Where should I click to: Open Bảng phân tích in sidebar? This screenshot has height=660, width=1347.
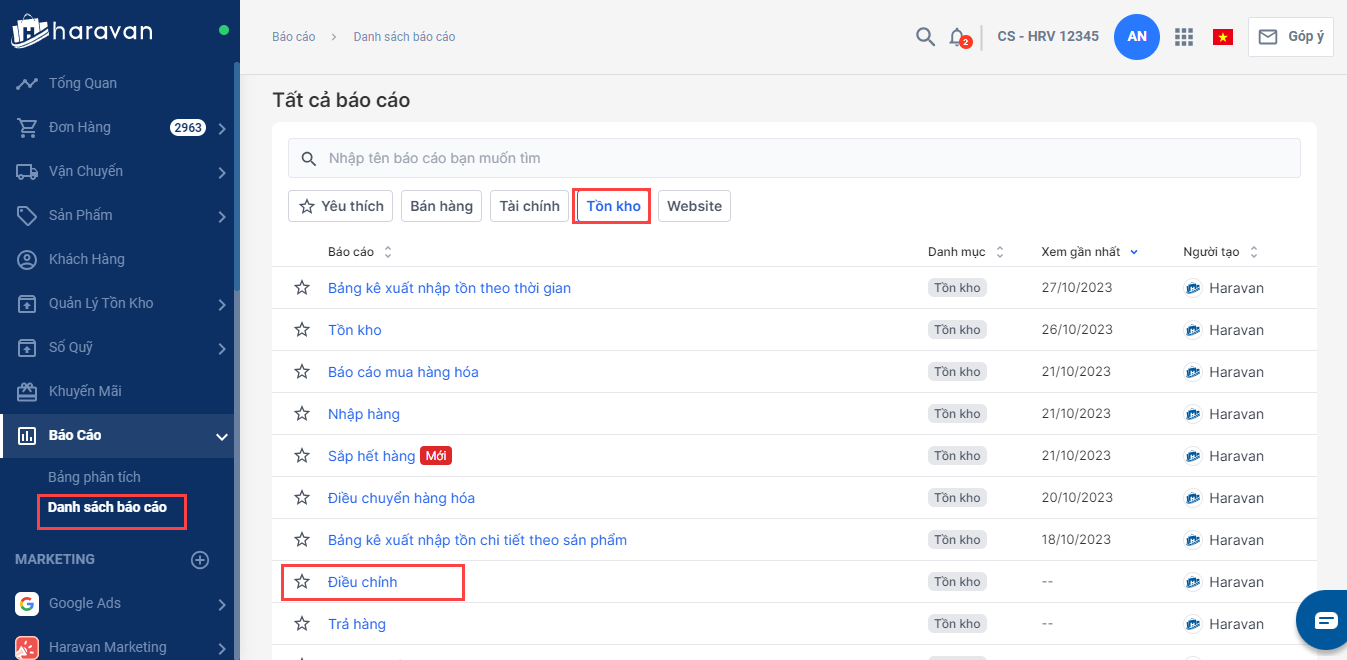click(x=94, y=477)
